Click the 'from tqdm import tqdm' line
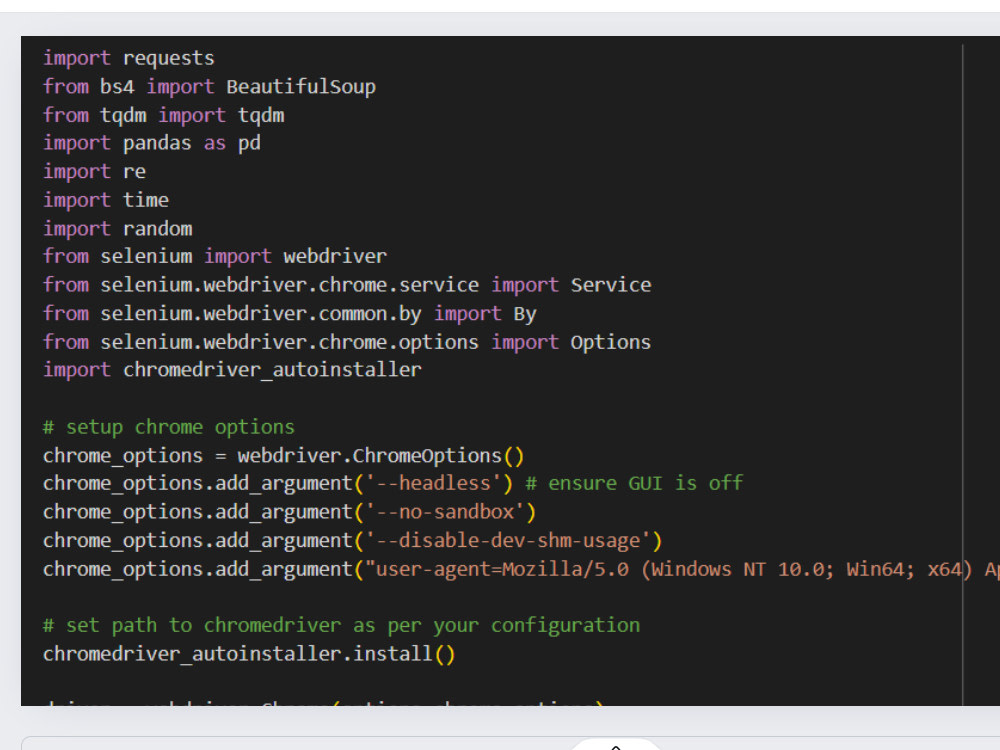This screenshot has width=1000, height=750. pos(164,115)
